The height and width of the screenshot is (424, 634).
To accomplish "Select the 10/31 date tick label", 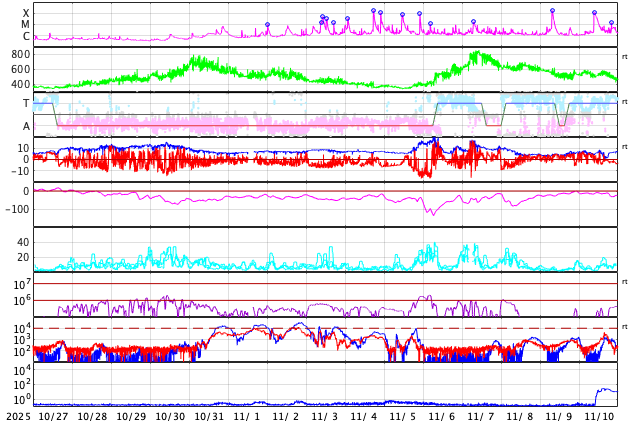I will (209, 416).
